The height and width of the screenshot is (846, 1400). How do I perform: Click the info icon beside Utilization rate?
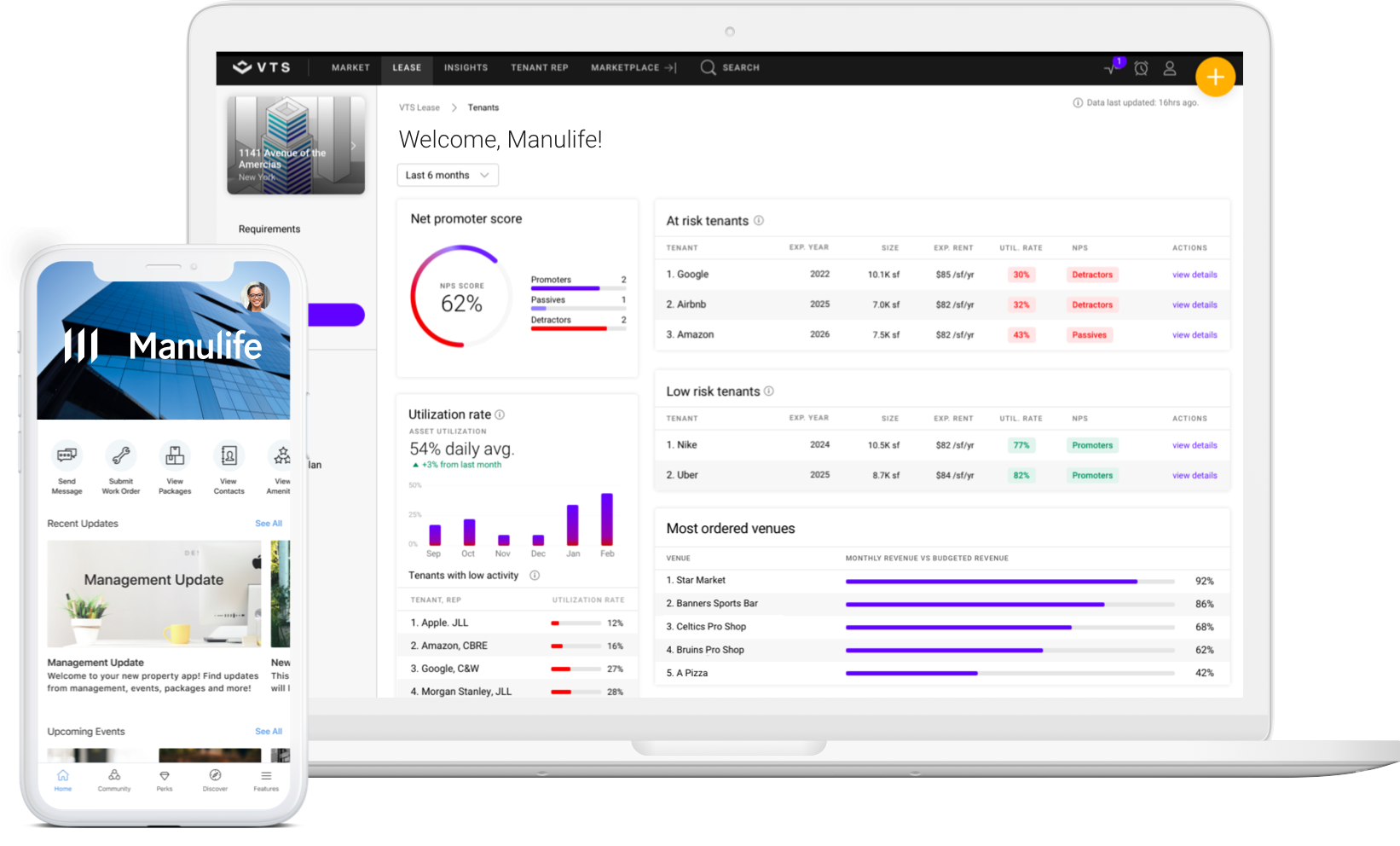tap(500, 414)
